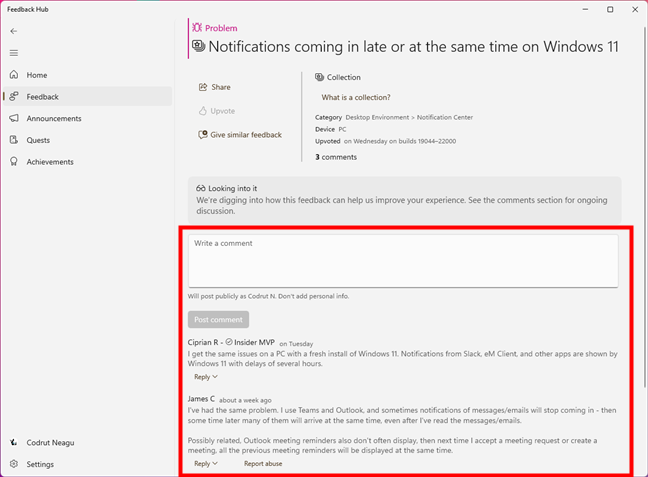The image size is (648, 477).
Task: Report abuse on James C's comment
Action: coord(263,463)
